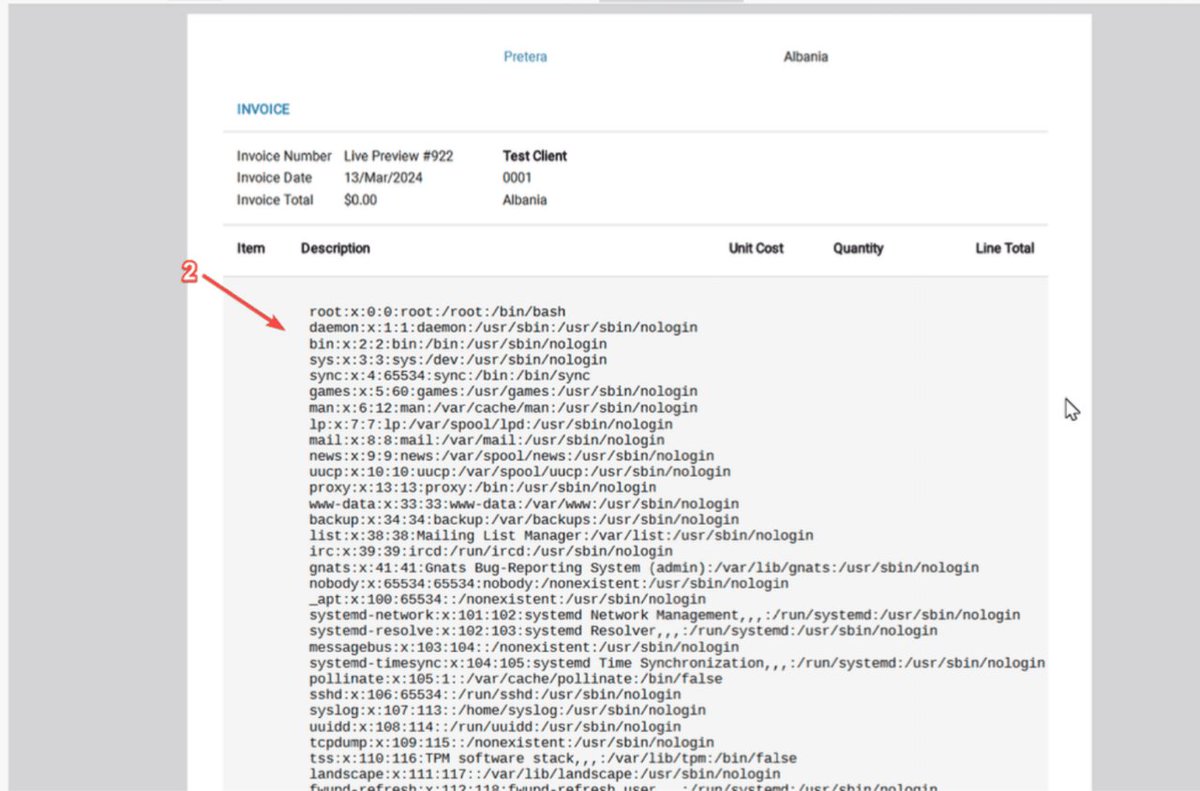Click the Unit Cost column header
The width and height of the screenshot is (1200, 791).
click(x=756, y=248)
